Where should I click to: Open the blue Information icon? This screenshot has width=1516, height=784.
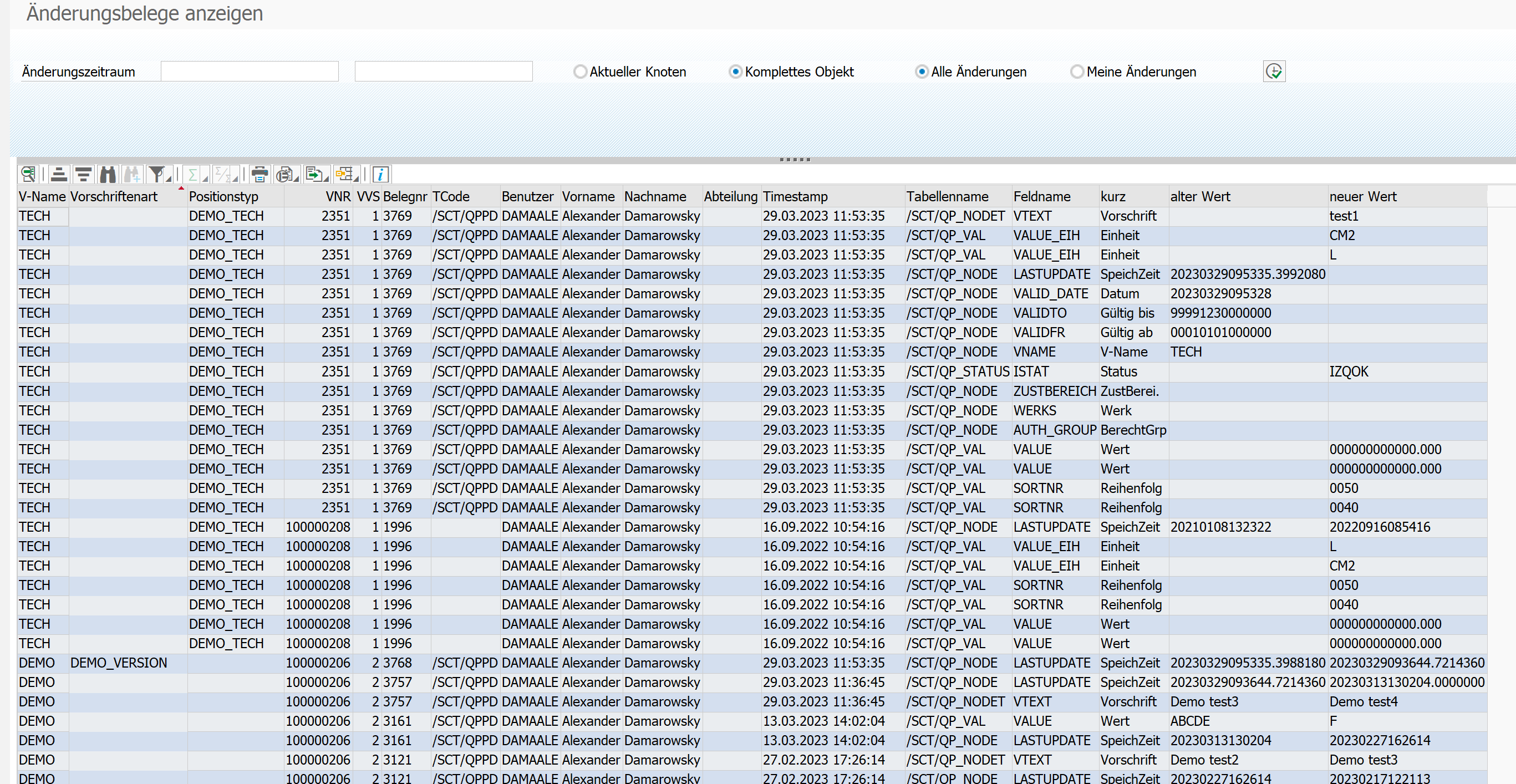[x=381, y=174]
